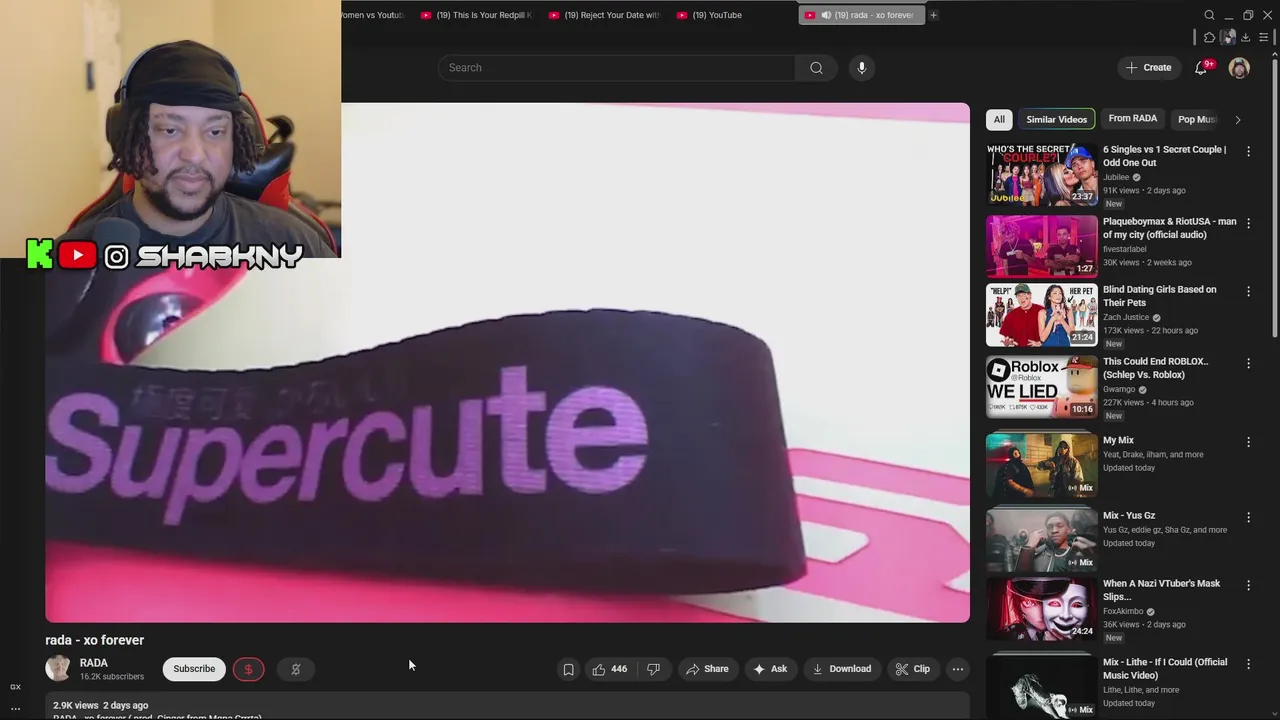
Task: Dislike the video with thumbs down
Action: point(653,669)
